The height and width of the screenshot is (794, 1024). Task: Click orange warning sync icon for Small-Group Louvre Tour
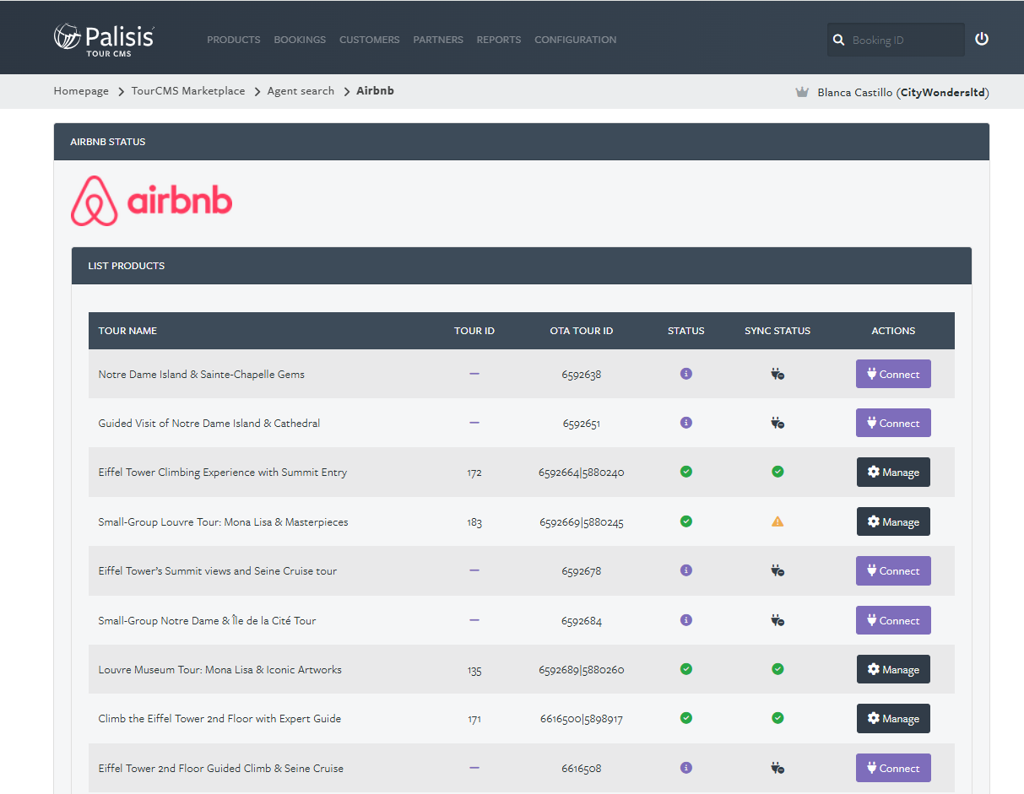[x=777, y=521]
